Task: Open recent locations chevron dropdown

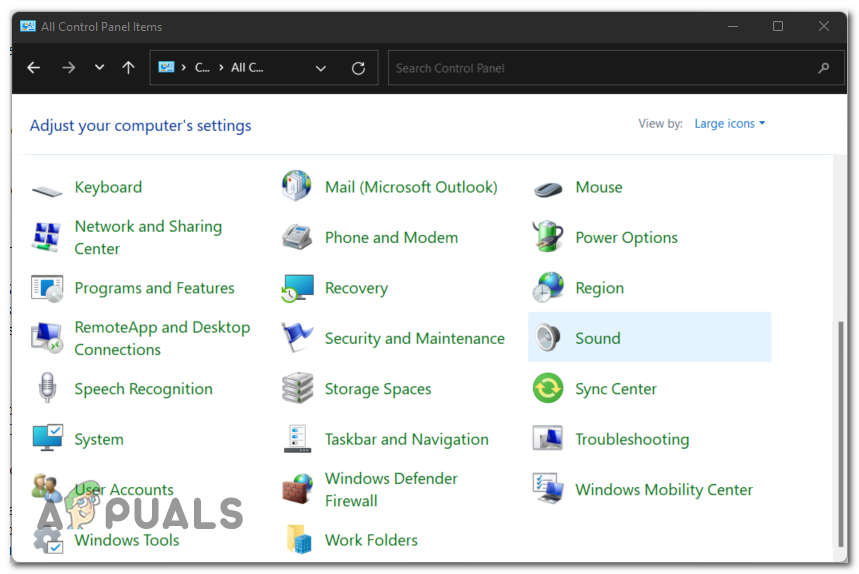Action: coord(99,67)
